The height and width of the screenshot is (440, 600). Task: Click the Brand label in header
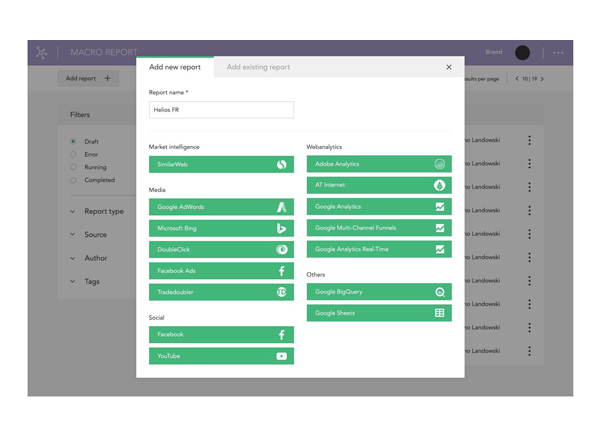point(494,52)
